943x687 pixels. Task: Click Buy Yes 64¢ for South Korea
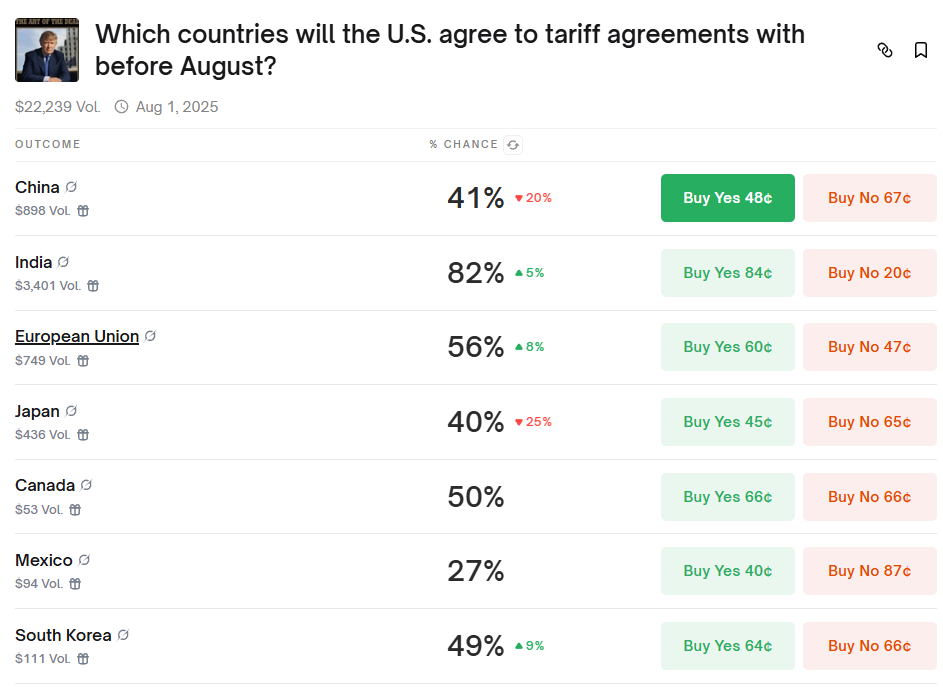click(728, 645)
